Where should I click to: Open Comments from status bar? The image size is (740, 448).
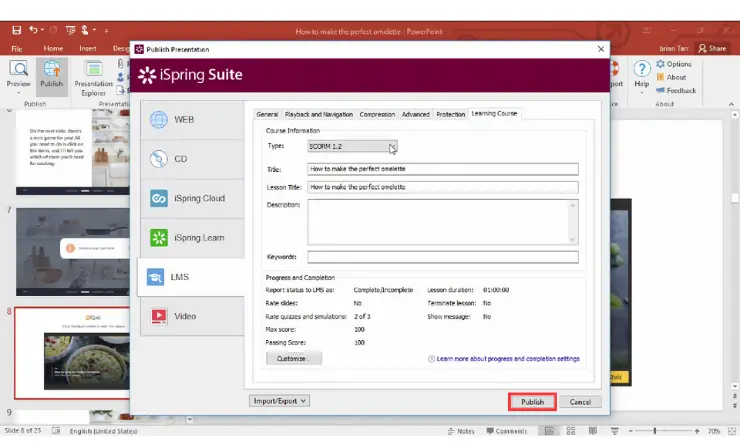[506, 431]
